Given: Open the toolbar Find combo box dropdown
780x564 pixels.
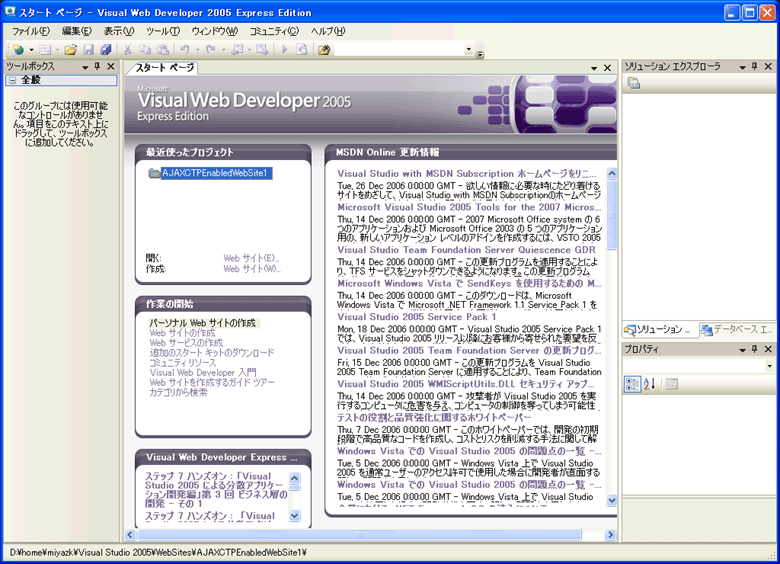Looking at the screenshot, I should (468, 49).
